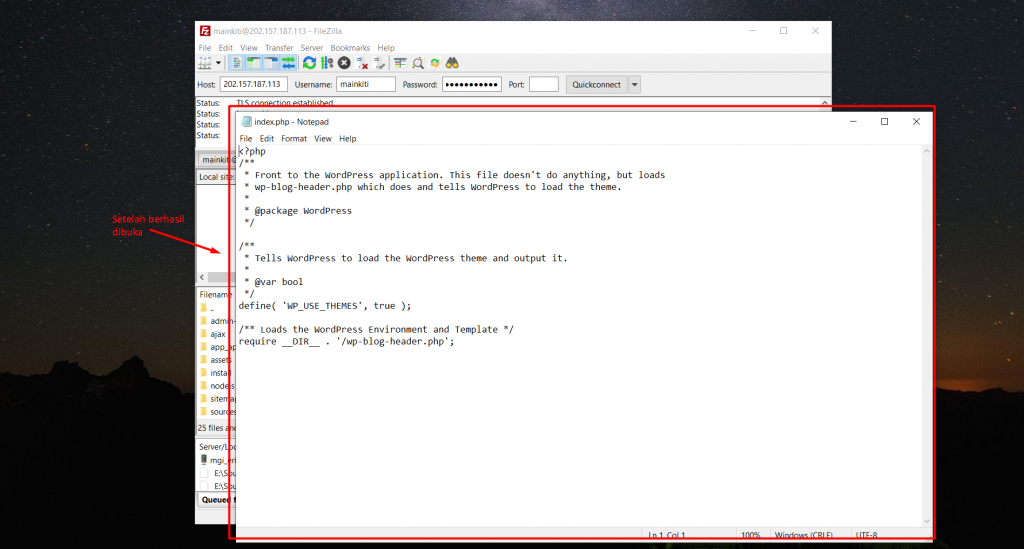Open FileZilla Server menu

click(x=312, y=48)
